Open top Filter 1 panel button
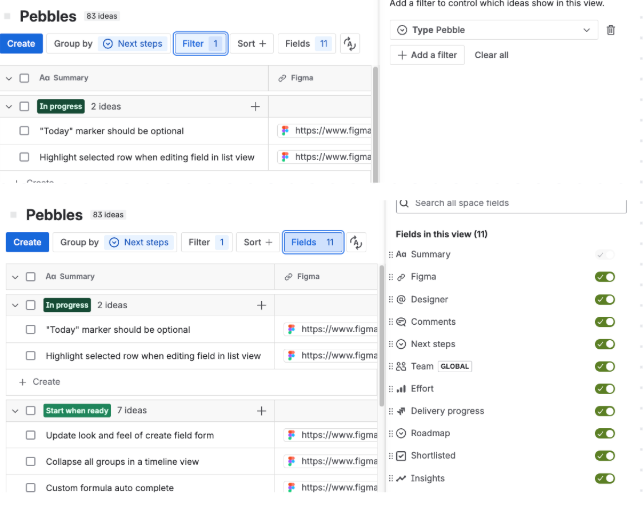This screenshot has height=506, width=643. [x=201, y=43]
